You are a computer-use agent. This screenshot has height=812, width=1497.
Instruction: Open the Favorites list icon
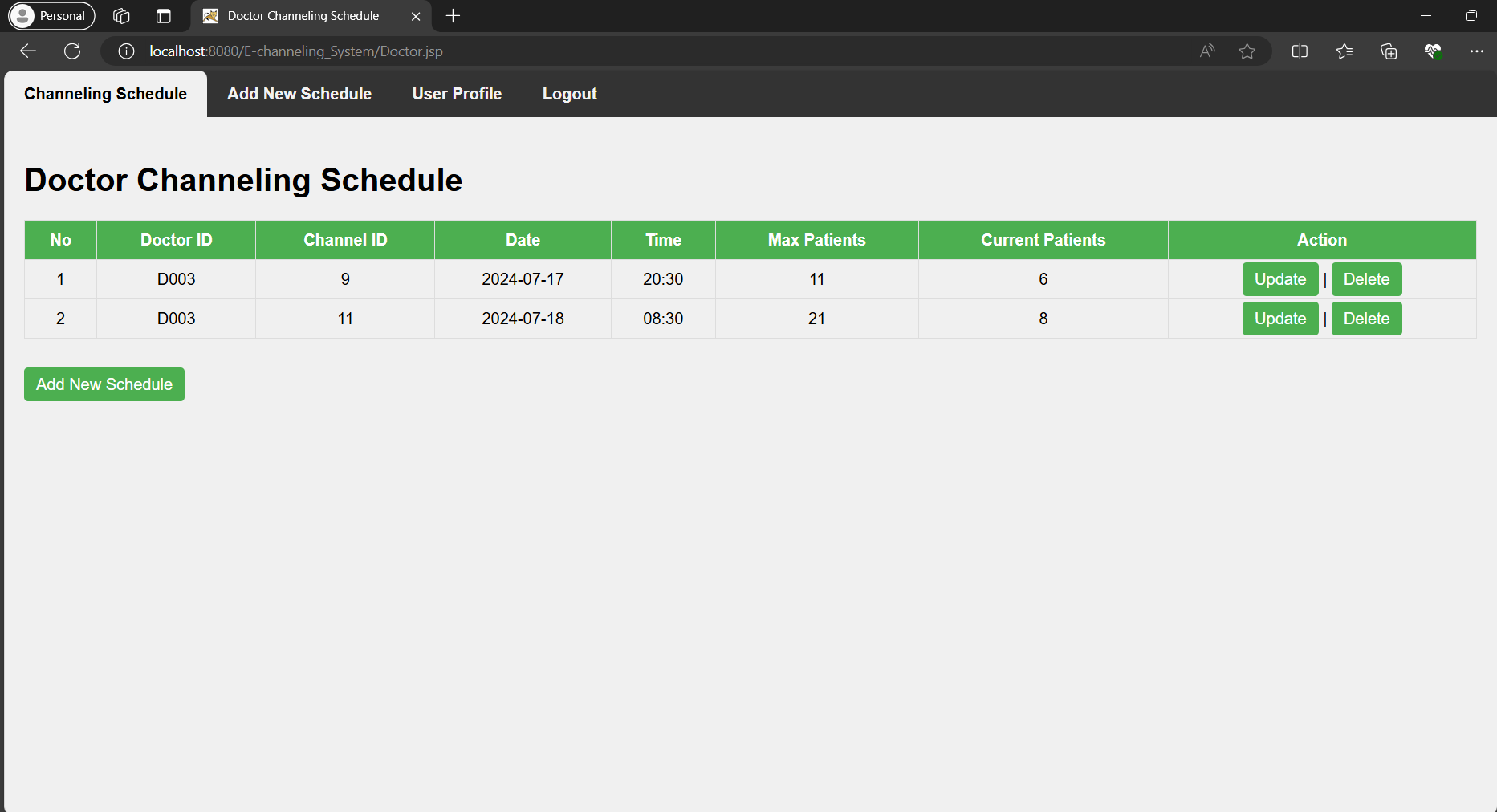(1344, 51)
